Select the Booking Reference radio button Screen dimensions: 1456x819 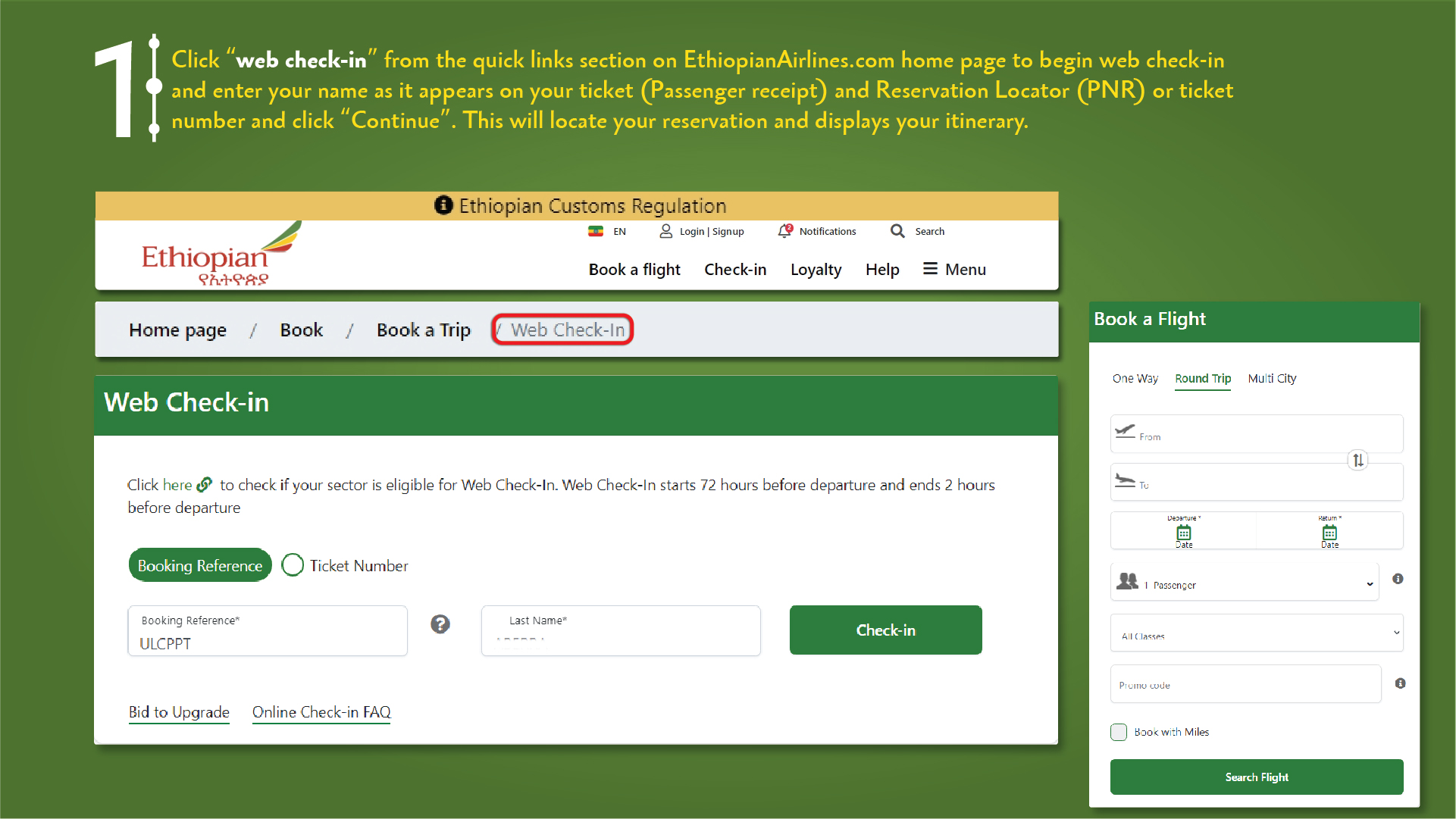(x=199, y=565)
